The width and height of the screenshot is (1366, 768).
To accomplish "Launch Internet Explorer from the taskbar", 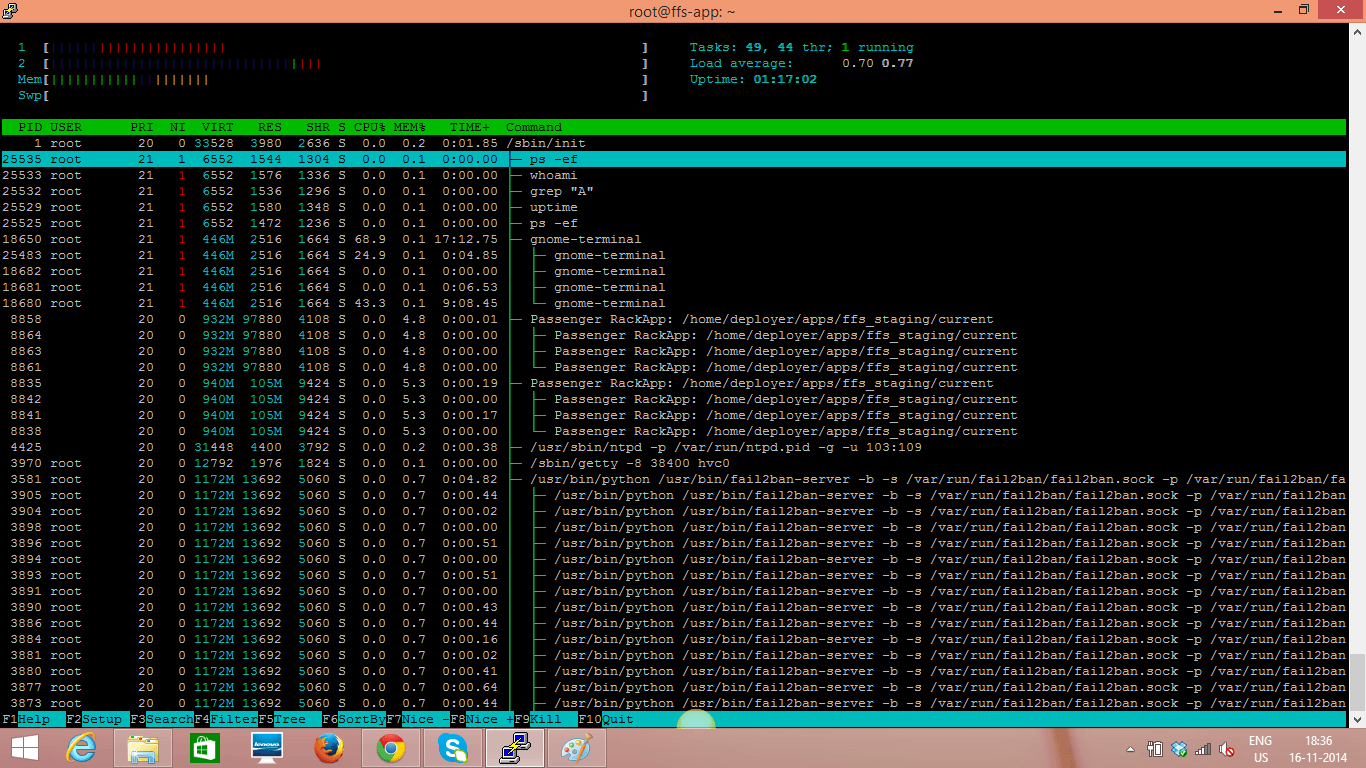I will (81, 748).
